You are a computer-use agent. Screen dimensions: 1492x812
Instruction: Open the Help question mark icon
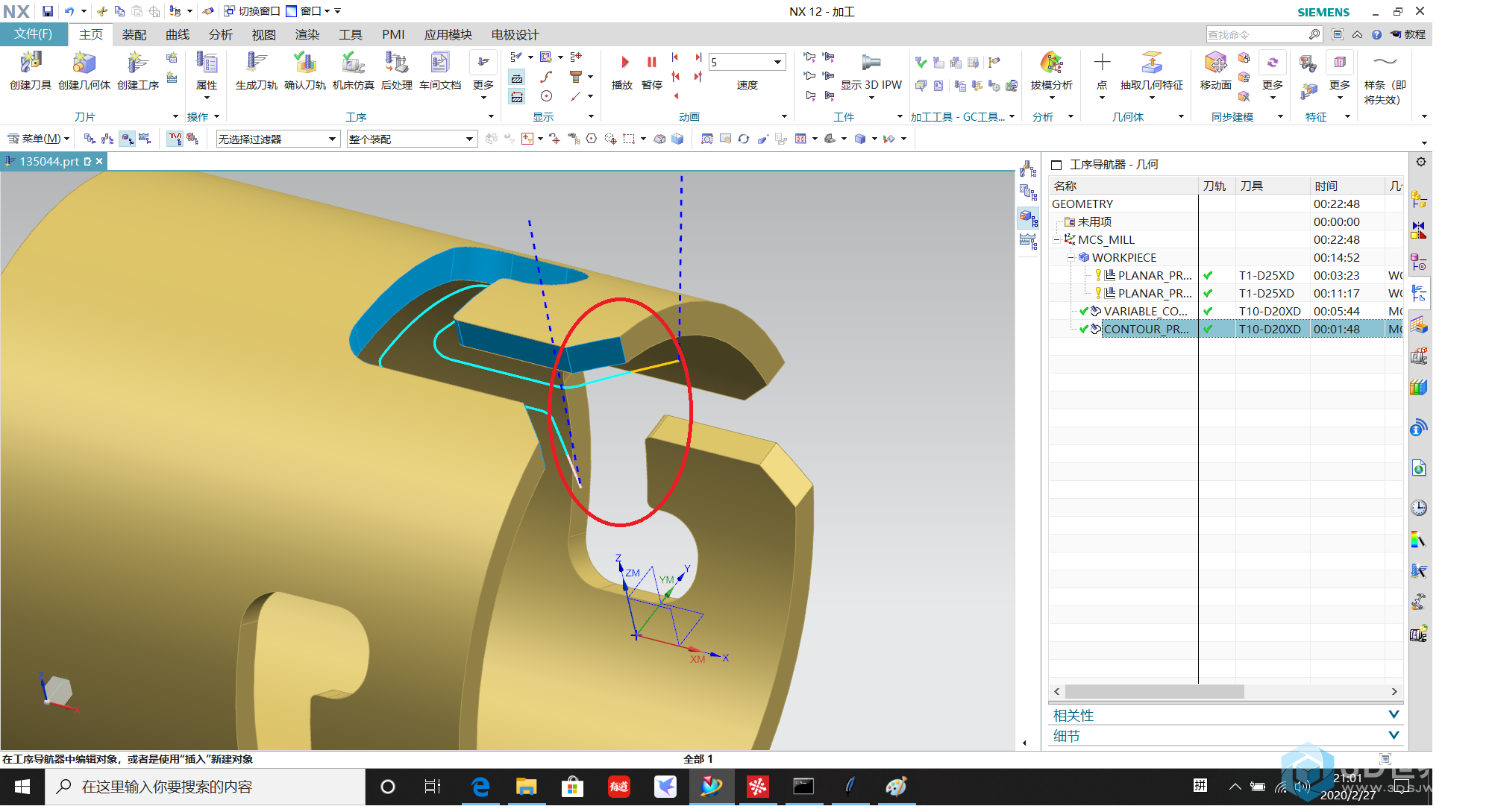[x=1376, y=34]
